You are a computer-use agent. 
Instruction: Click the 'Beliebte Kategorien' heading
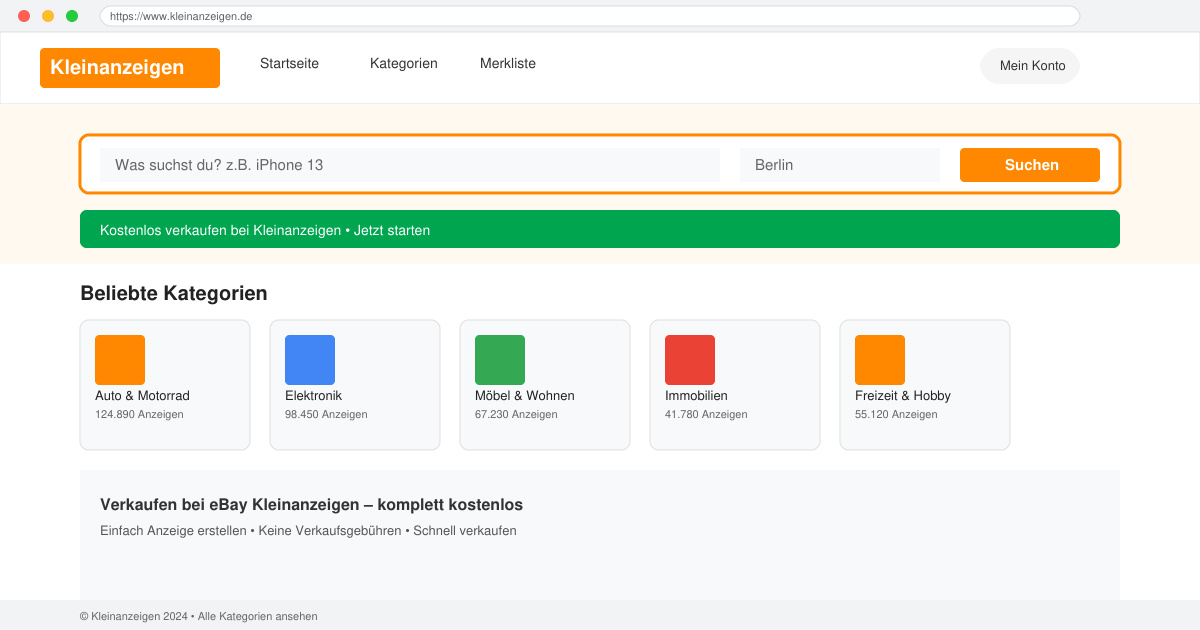(174, 294)
